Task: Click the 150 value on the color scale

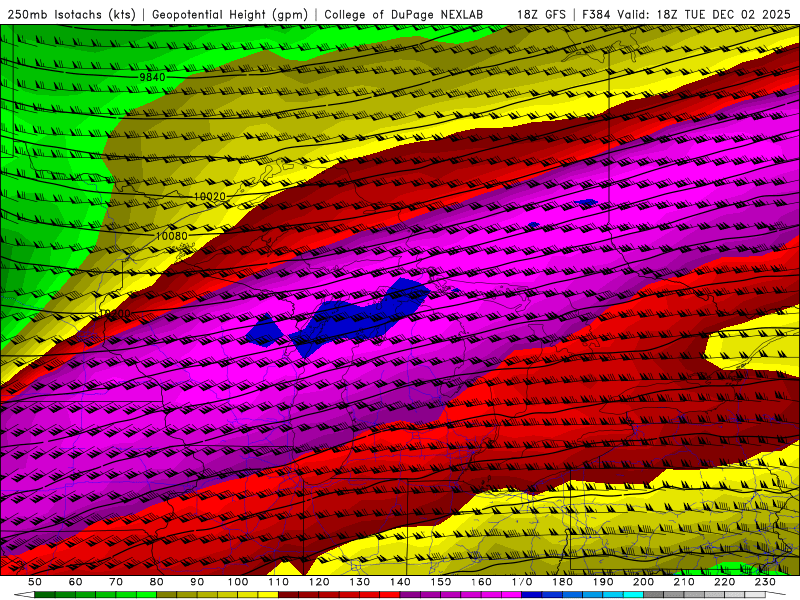Action: pos(441,582)
